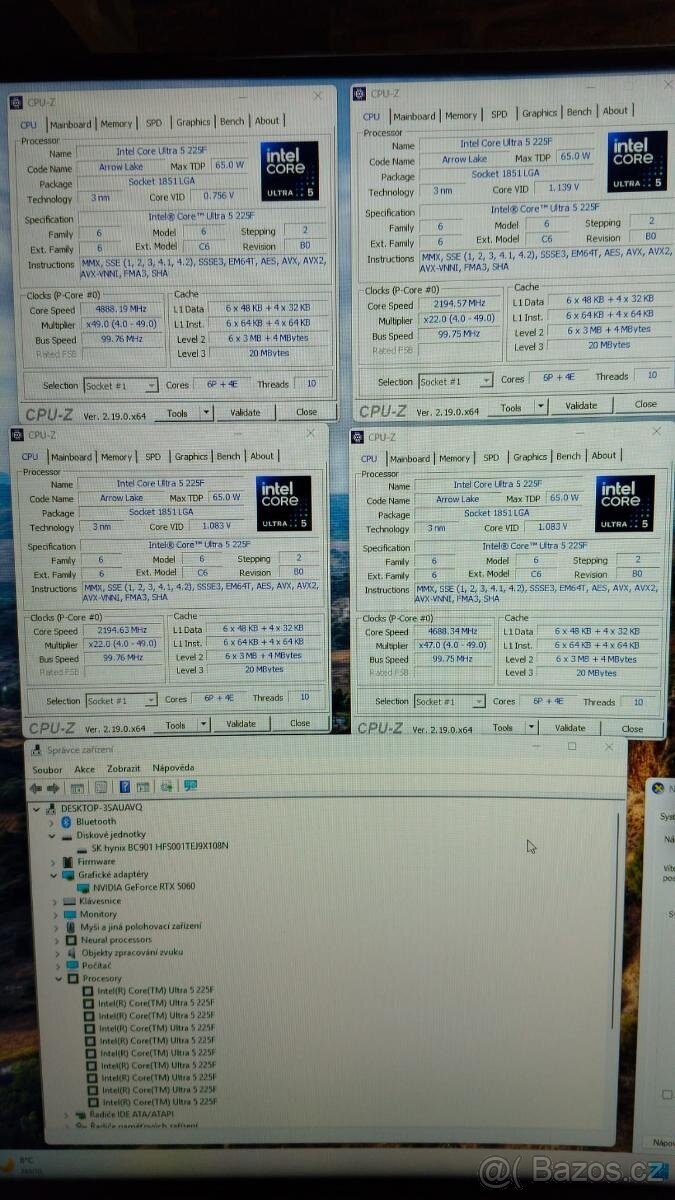This screenshot has width=675, height=1200.
Task: Open the Akce menu in Device Manager
Action: [x=85, y=769]
